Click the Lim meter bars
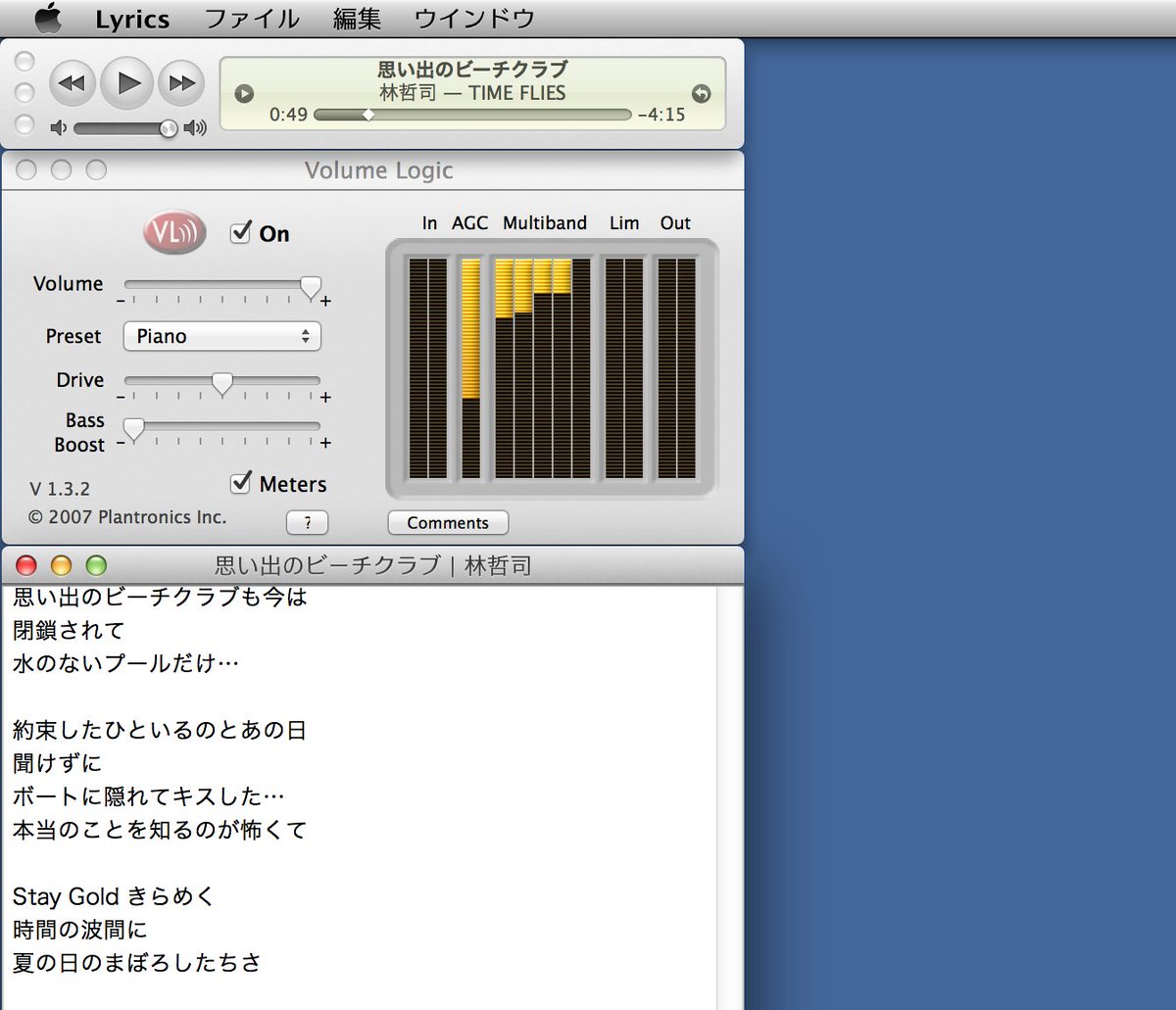The width and height of the screenshot is (1176, 1010). [x=624, y=368]
